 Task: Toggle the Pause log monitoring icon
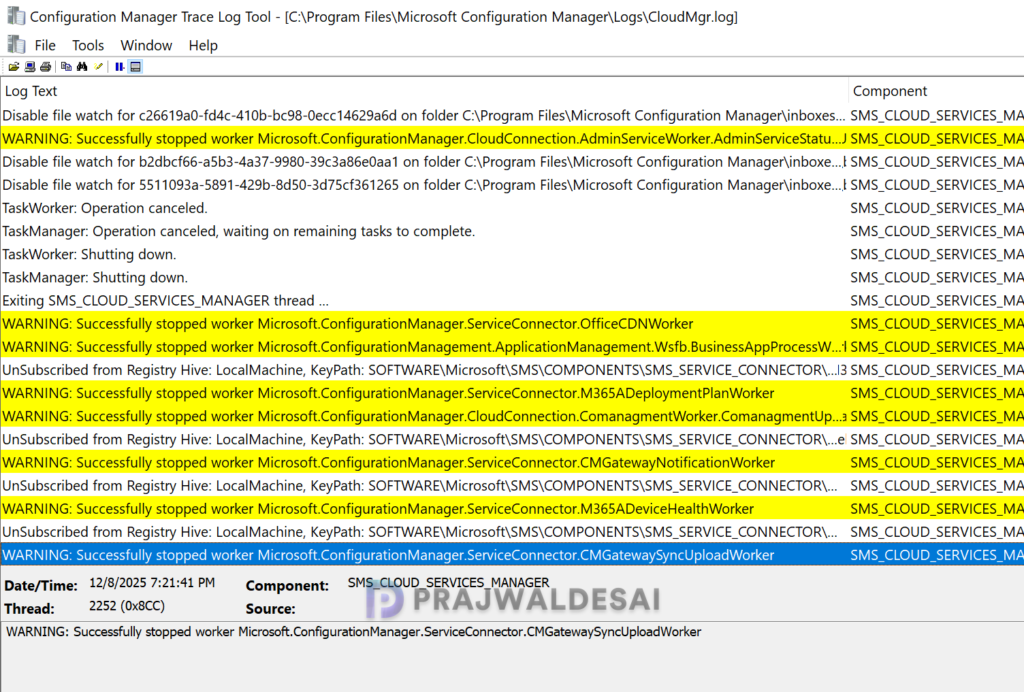pos(120,67)
